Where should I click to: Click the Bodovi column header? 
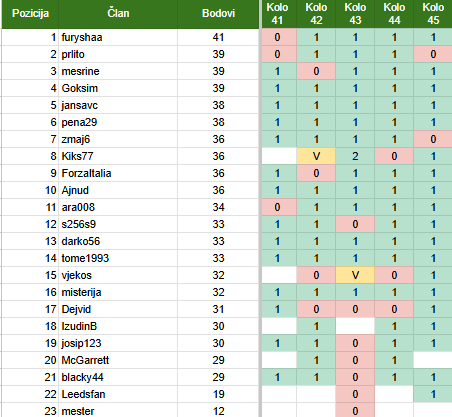pos(218,14)
